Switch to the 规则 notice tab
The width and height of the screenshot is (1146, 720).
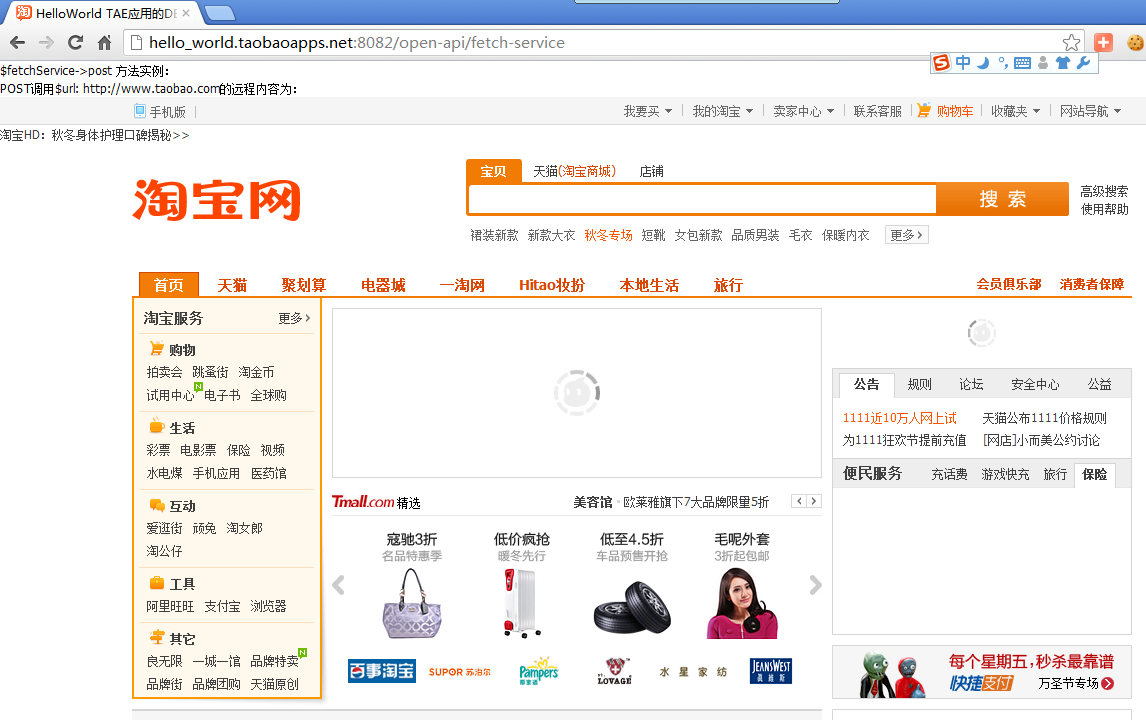(x=919, y=384)
